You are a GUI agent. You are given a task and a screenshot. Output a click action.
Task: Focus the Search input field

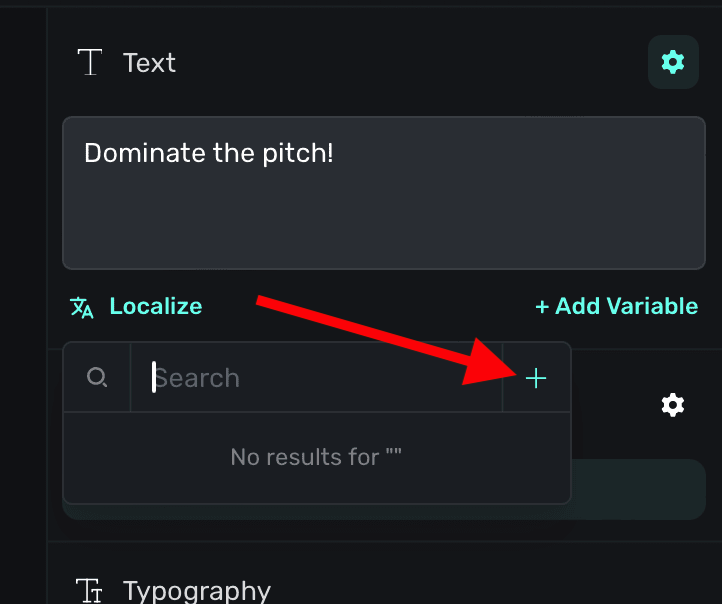click(316, 378)
